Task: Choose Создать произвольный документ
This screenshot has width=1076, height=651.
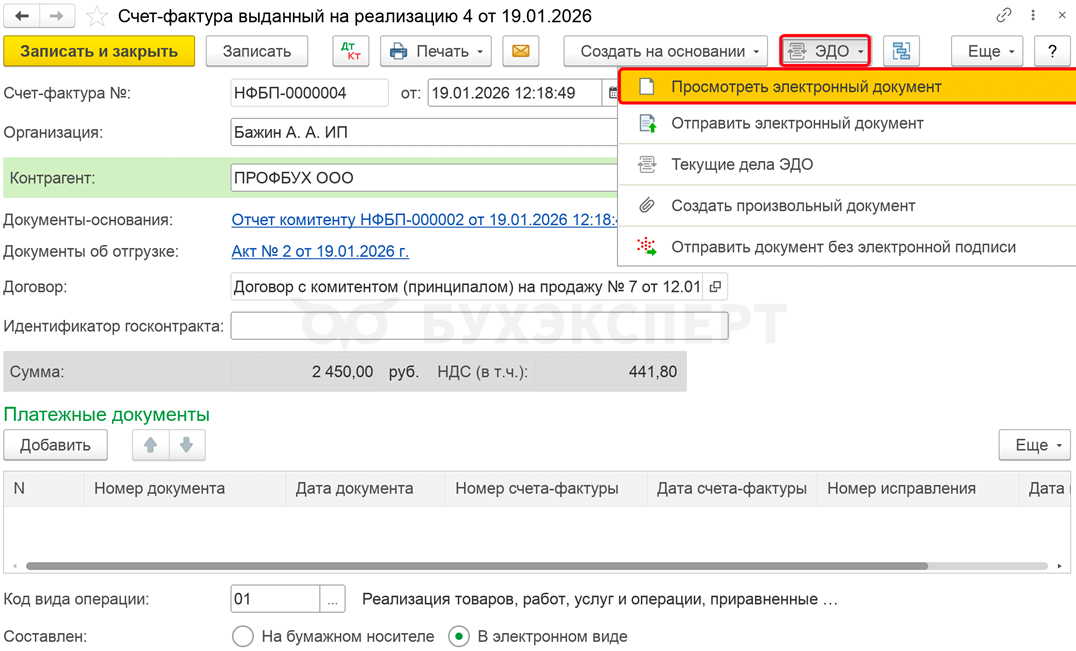Action: 847,206
